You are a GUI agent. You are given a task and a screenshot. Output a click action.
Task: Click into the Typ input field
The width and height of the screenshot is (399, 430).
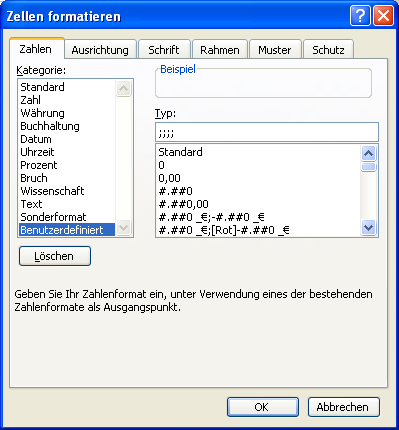pos(267,132)
